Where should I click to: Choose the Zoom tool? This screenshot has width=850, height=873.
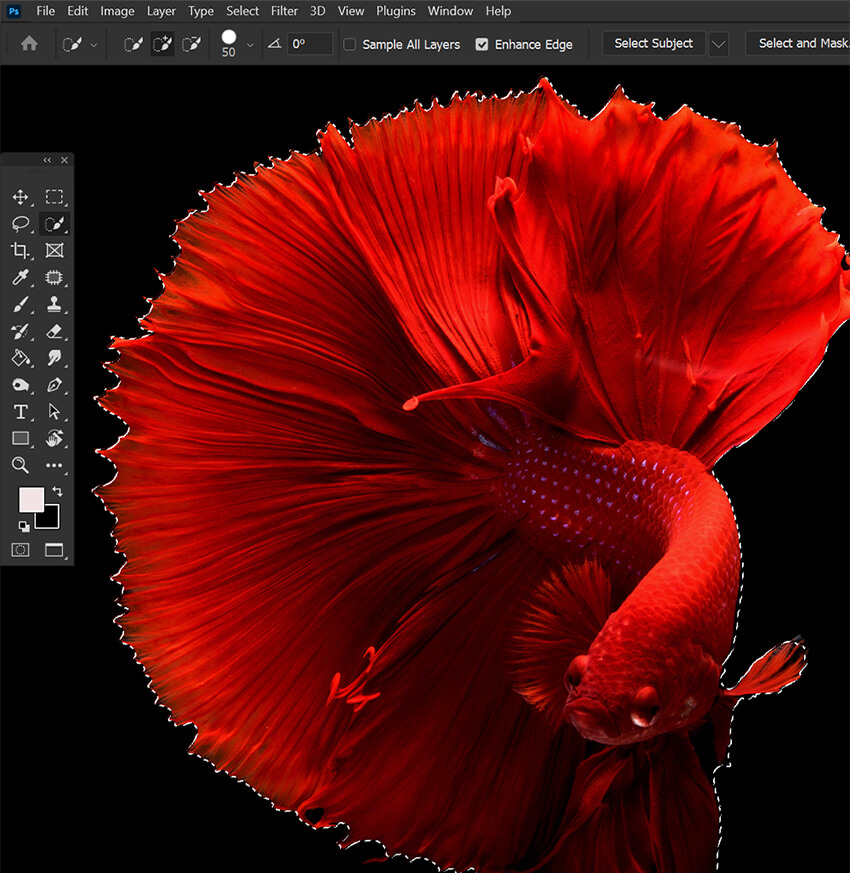(20, 465)
